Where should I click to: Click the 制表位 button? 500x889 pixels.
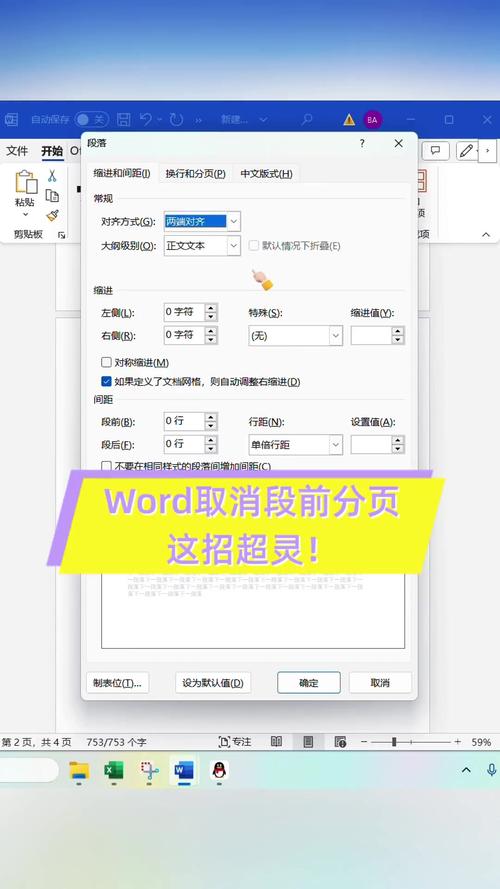click(117, 683)
